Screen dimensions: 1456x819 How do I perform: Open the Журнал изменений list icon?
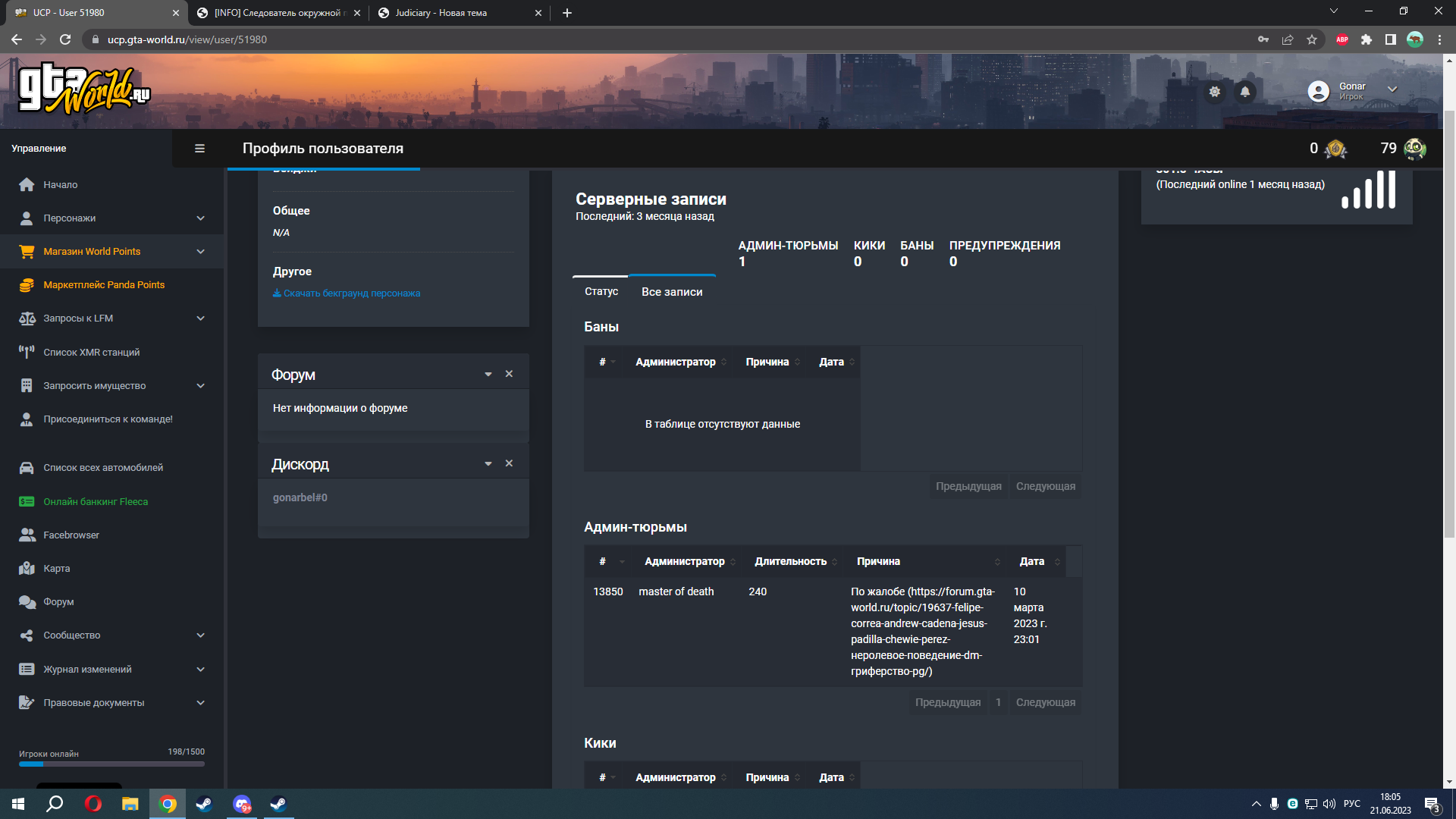point(27,670)
